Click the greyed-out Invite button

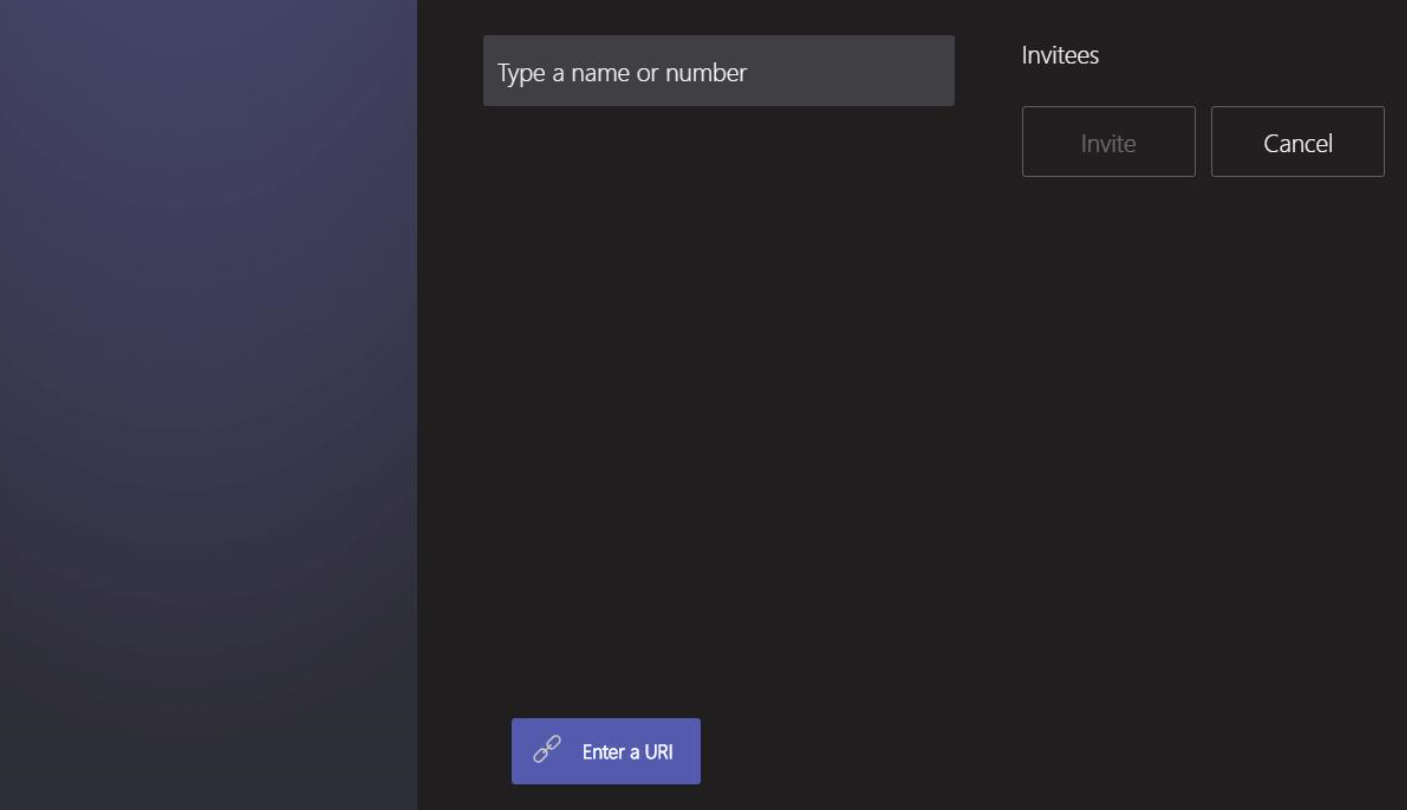[1108, 142]
